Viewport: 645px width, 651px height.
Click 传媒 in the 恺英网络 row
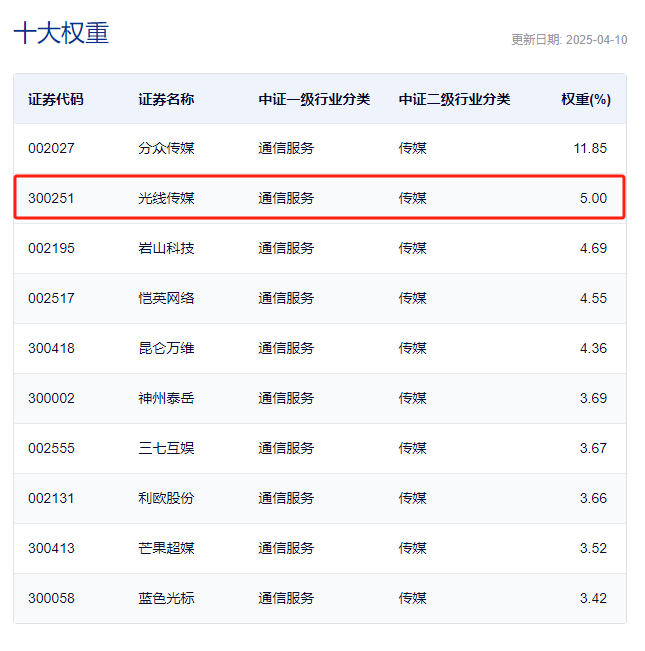tap(413, 298)
